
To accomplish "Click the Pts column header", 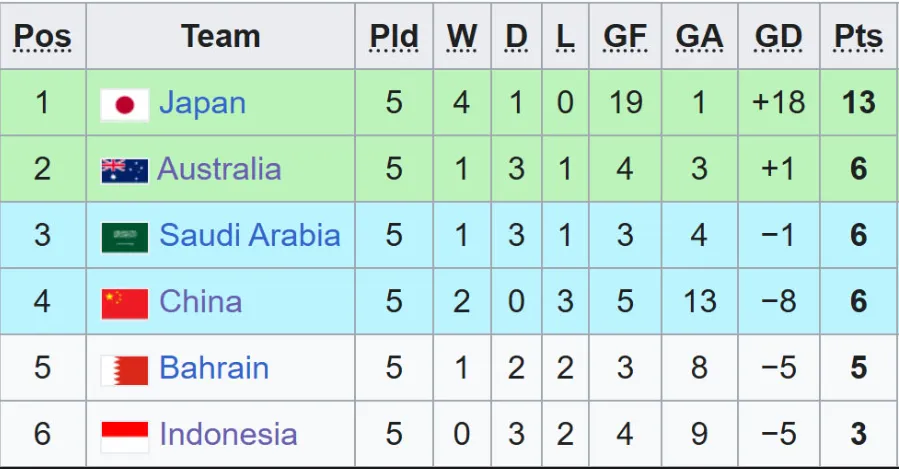I will (x=858, y=37).
